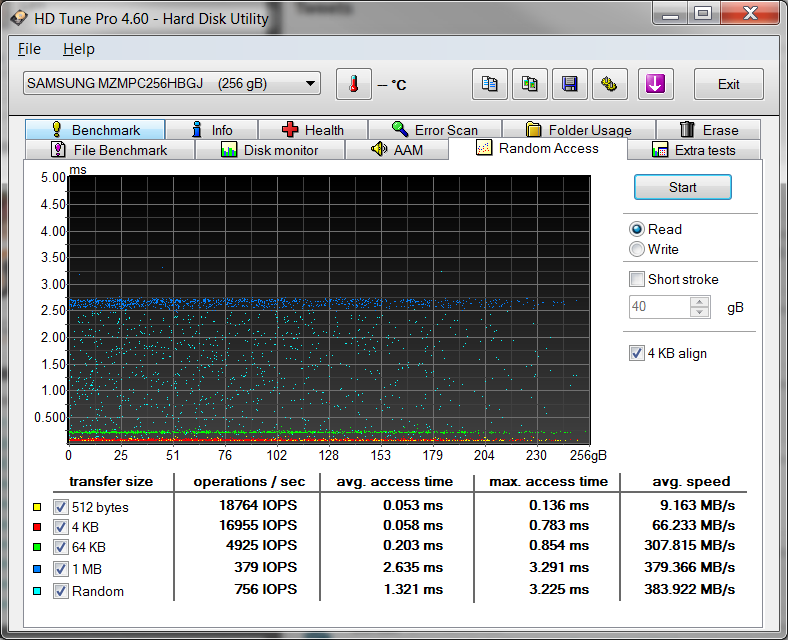Open the File menu

point(29,49)
